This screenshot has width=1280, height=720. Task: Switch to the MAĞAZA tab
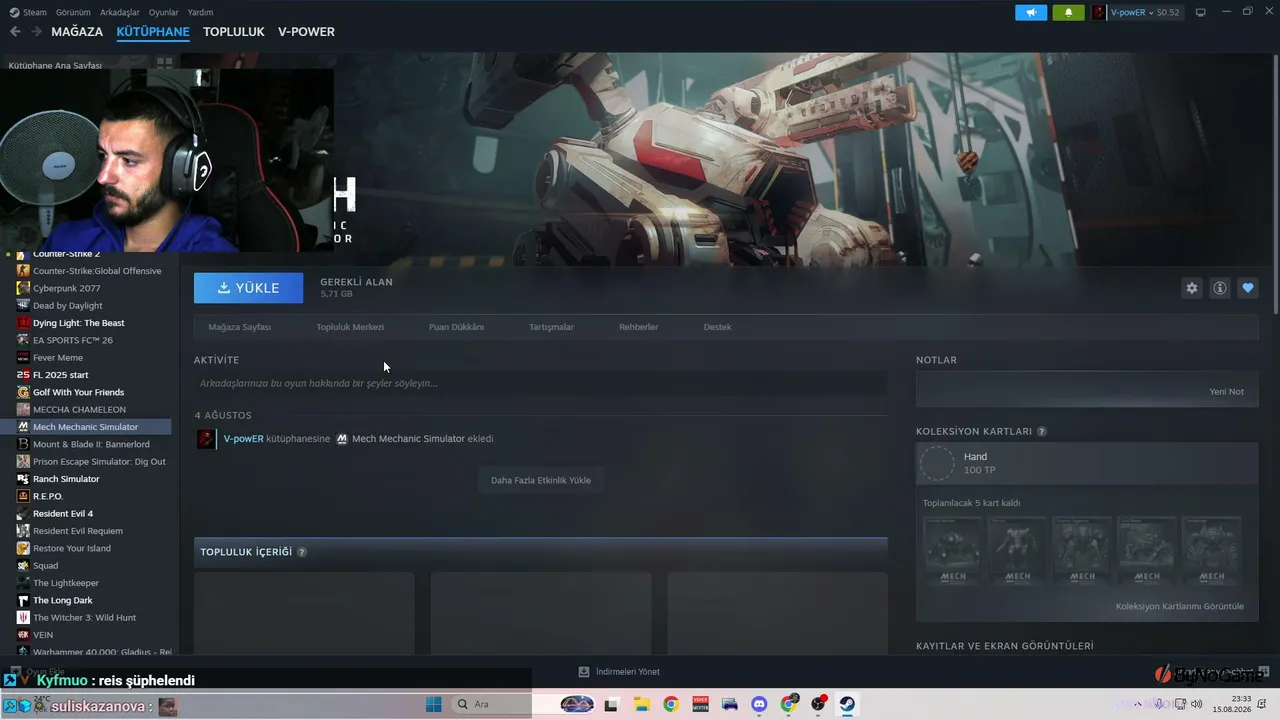pyautogui.click(x=77, y=32)
